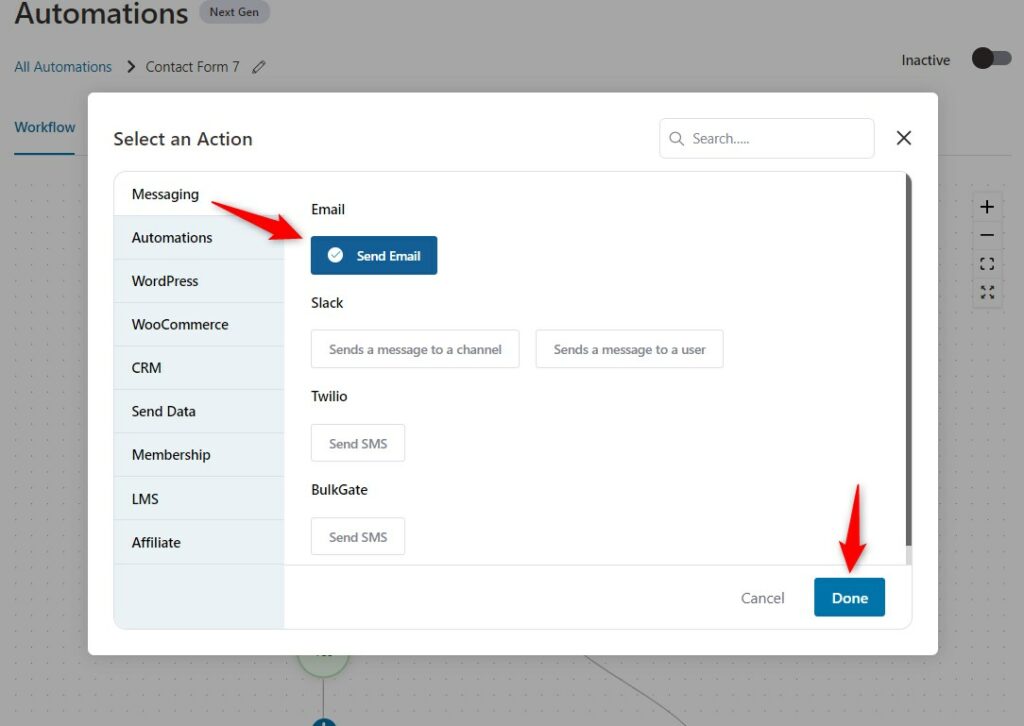This screenshot has width=1024, height=726.
Task: Confirm selection with Done button
Action: (849, 597)
